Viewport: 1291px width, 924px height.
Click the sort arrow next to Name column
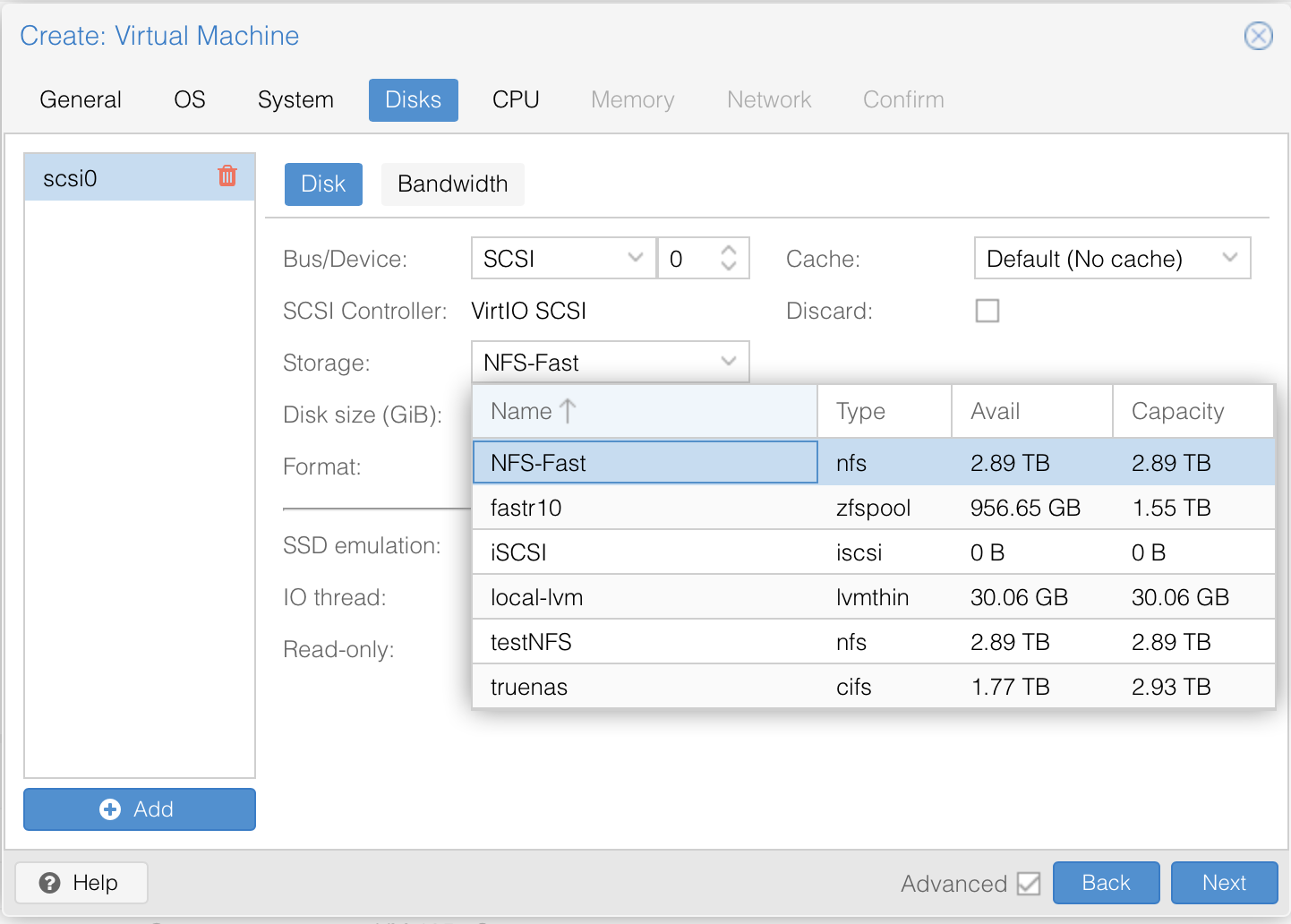(x=567, y=410)
